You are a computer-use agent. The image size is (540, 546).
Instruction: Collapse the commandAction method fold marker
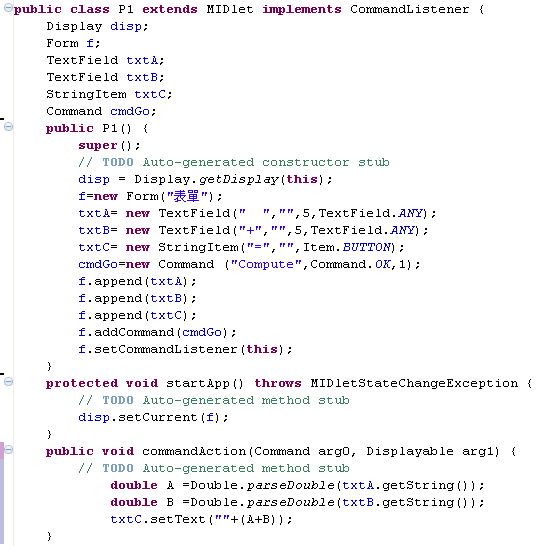point(8,450)
